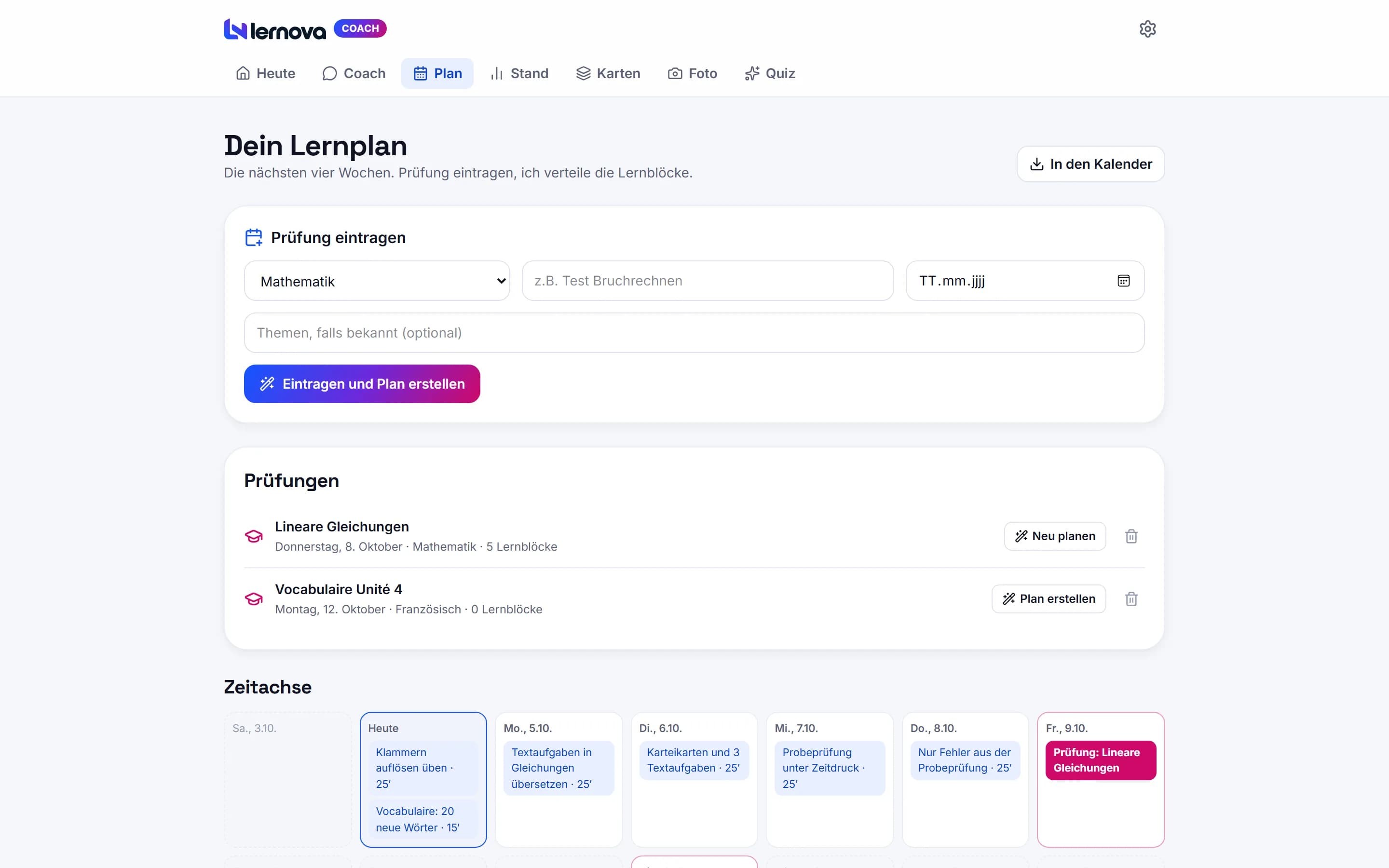Delete the Vocabulaire Unité 4 exam

coord(1130,599)
